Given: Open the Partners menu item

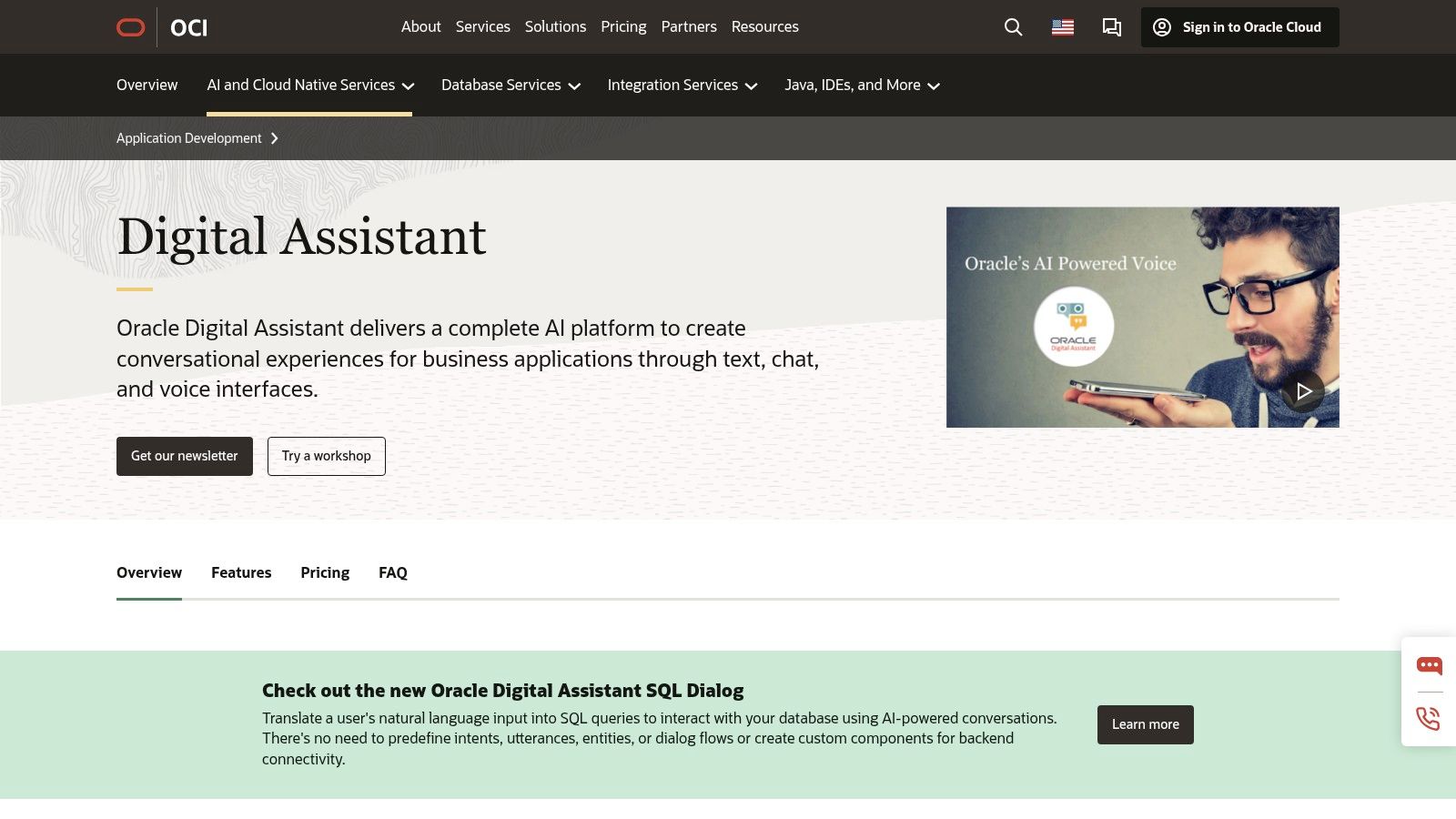Looking at the screenshot, I should click(x=689, y=26).
